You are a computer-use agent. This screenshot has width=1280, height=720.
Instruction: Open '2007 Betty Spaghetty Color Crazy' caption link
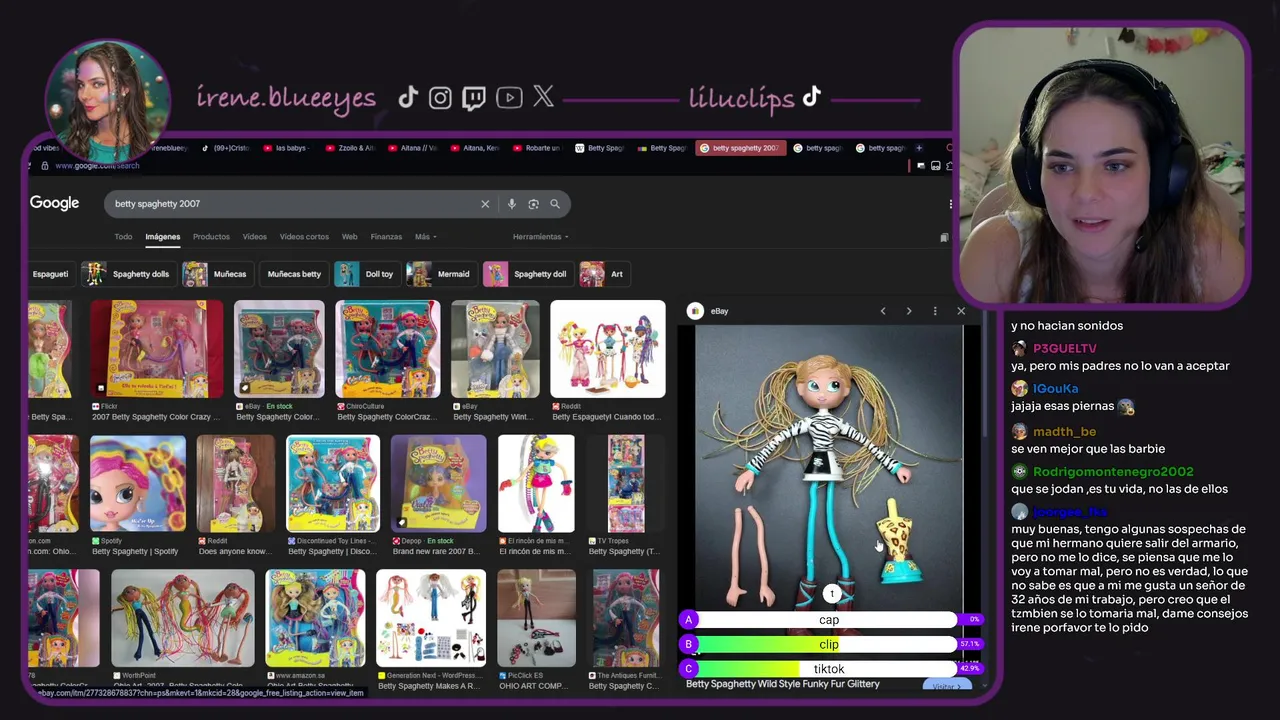[157, 417]
